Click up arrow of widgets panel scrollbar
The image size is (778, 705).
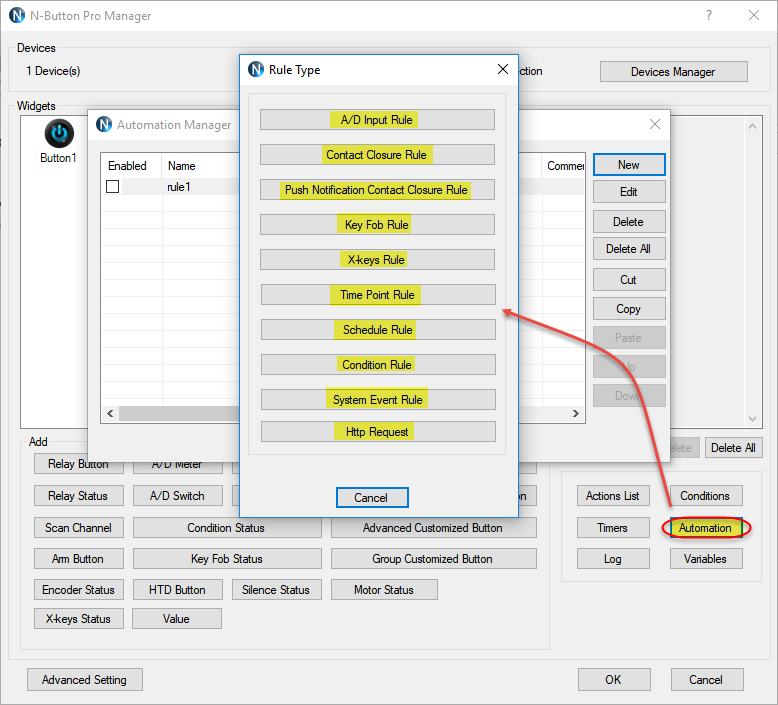tap(752, 126)
